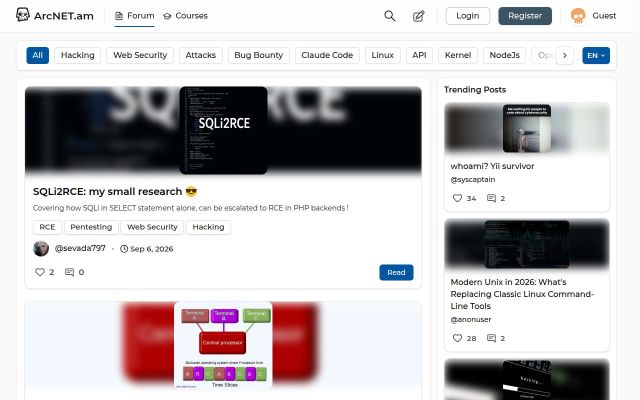640x400 pixels.
Task: Filter by Attacks category
Action: pos(200,56)
